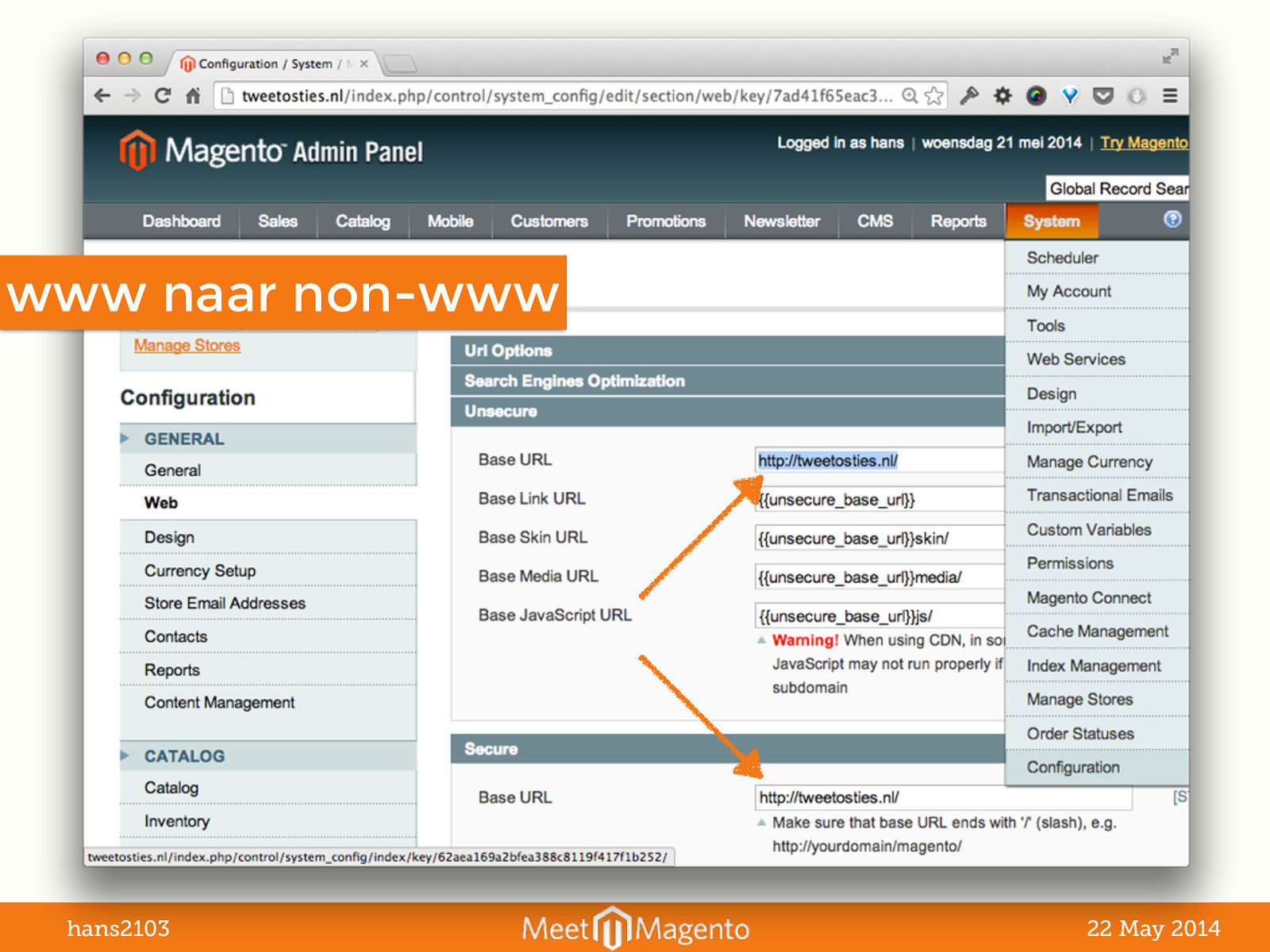The image size is (1270, 952).
Task: Expand the Url Options section
Action: coord(728,351)
